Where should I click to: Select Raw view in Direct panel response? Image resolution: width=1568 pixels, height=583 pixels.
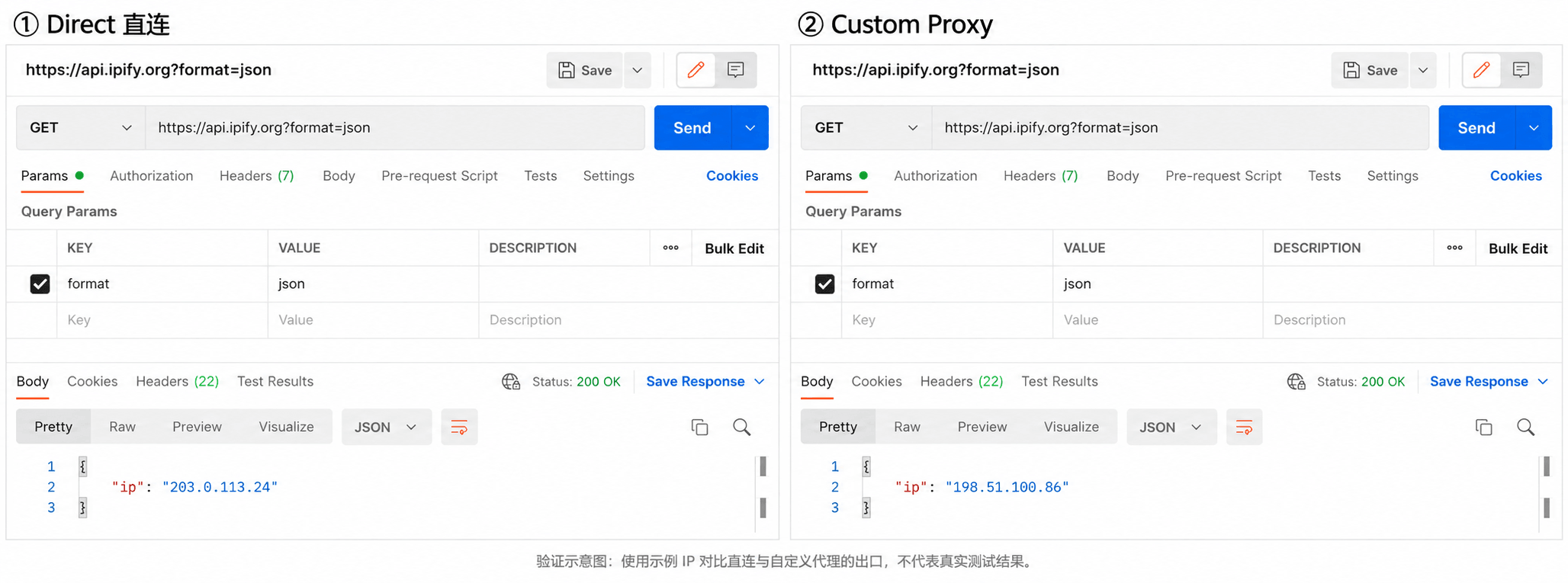[x=122, y=427]
